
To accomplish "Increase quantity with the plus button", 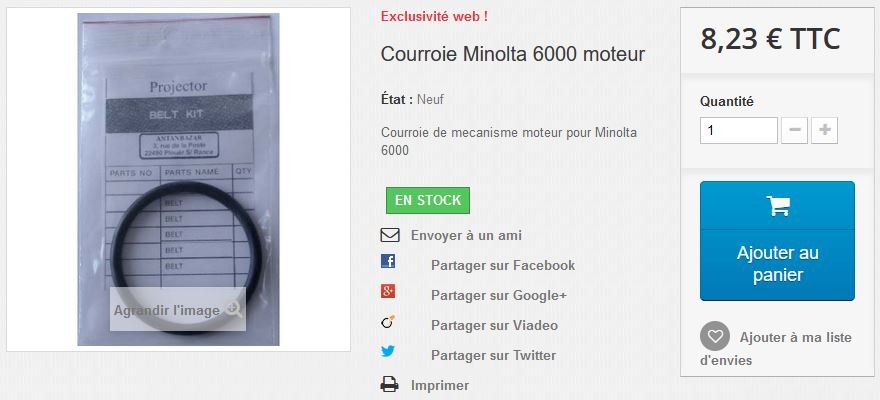I will [824, 131].
